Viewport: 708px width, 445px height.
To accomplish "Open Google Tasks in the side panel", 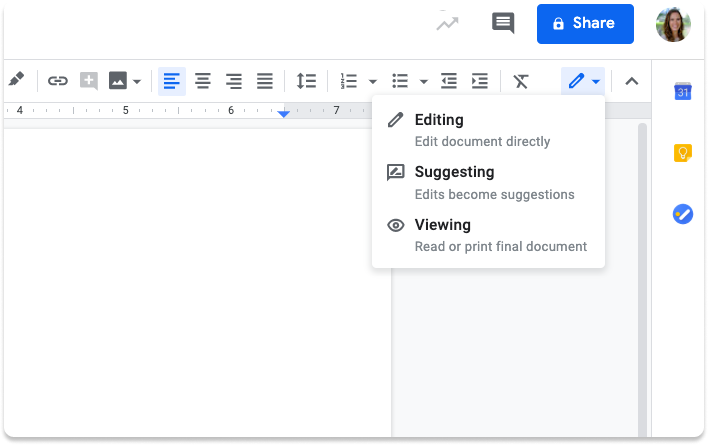I will [x=683, y=214].
